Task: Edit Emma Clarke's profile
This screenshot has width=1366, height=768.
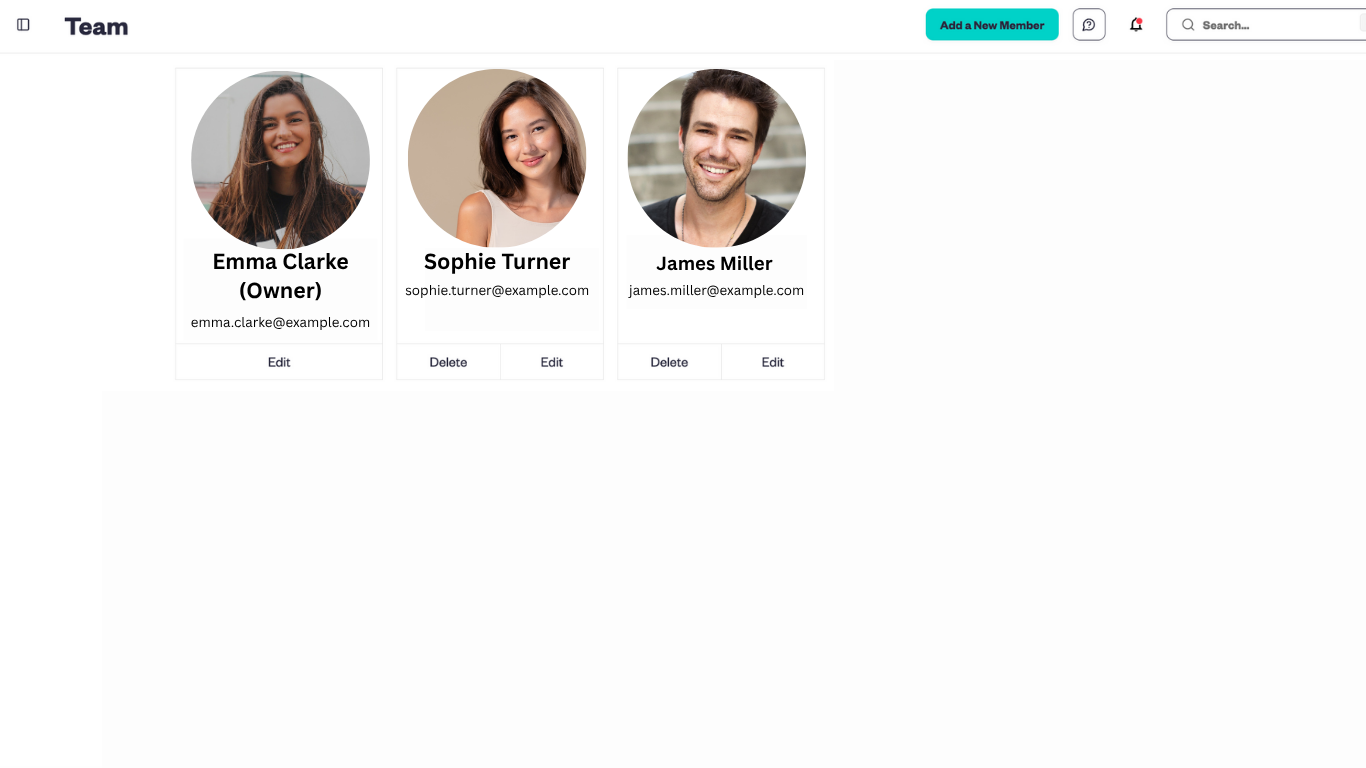Action: pos(279,362)
